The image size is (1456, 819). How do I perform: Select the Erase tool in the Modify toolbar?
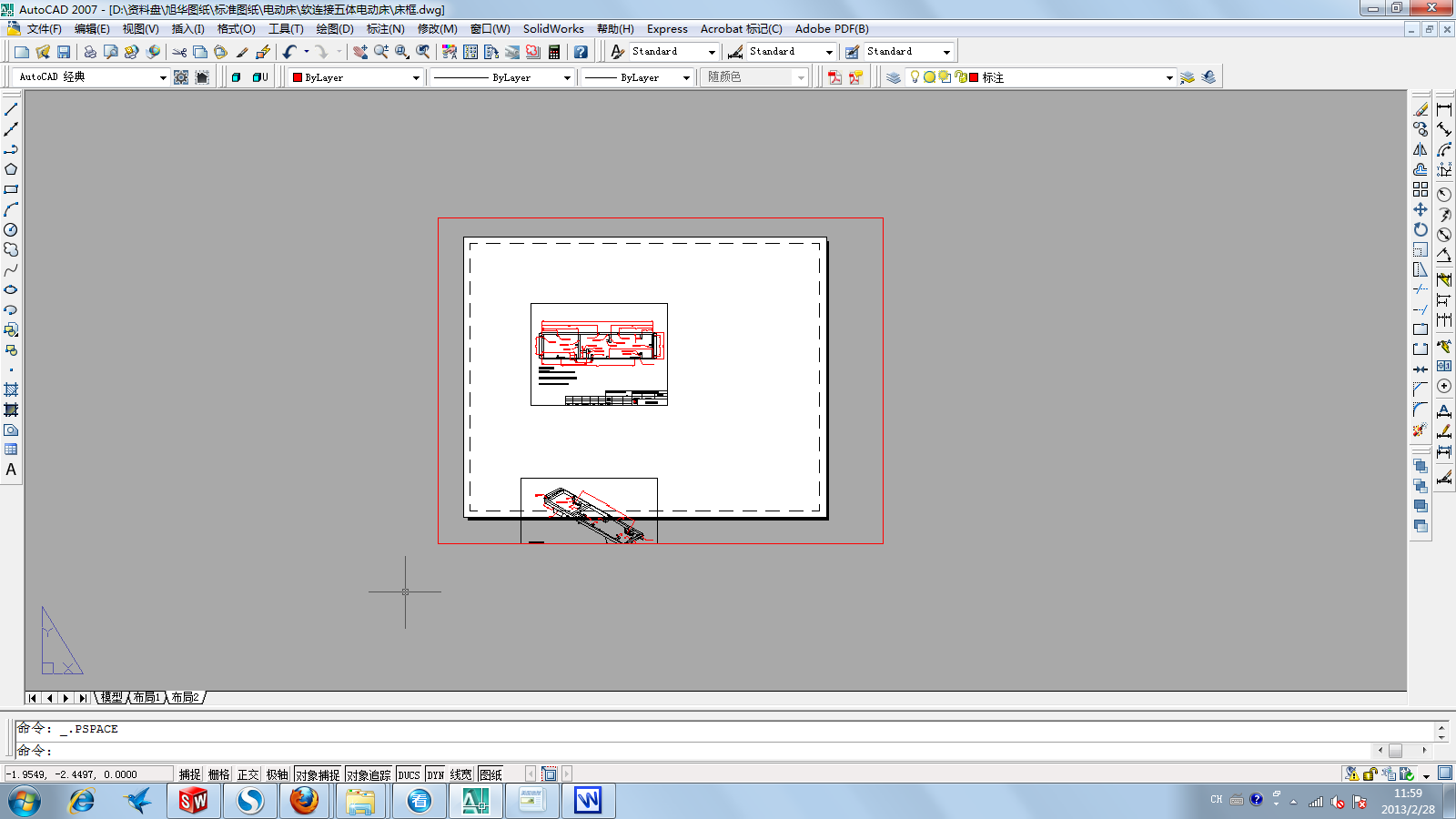[x=1421, y=109]
